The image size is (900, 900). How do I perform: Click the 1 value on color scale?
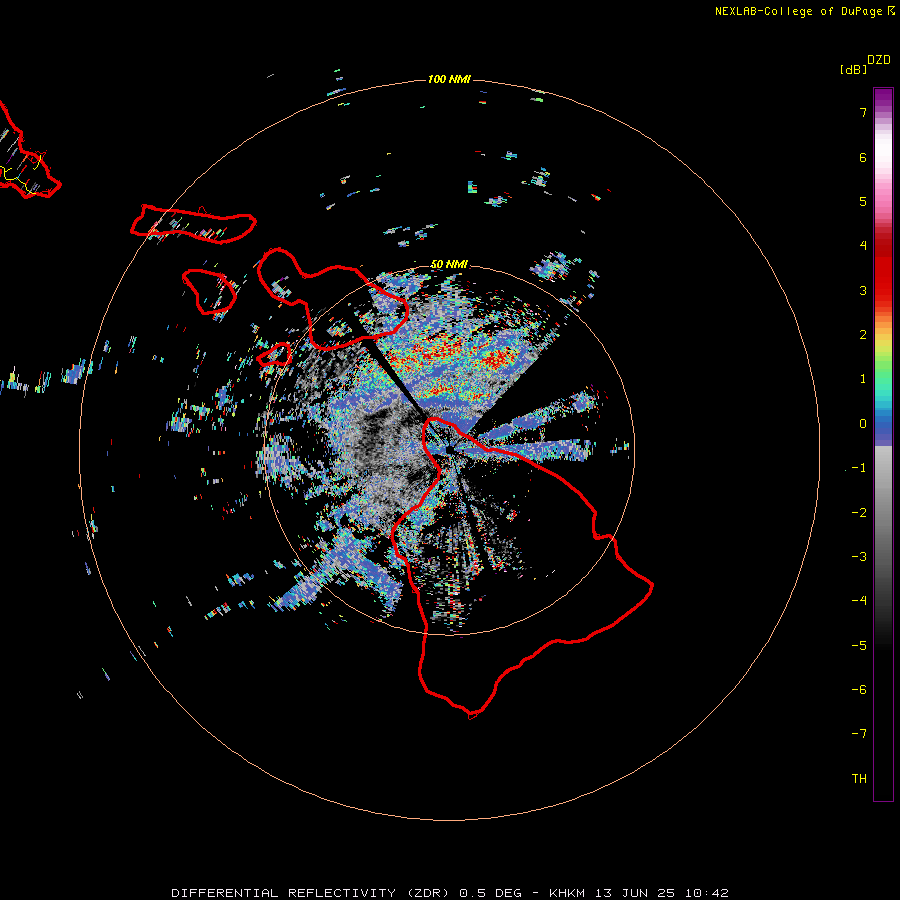(x=863, y=379)
